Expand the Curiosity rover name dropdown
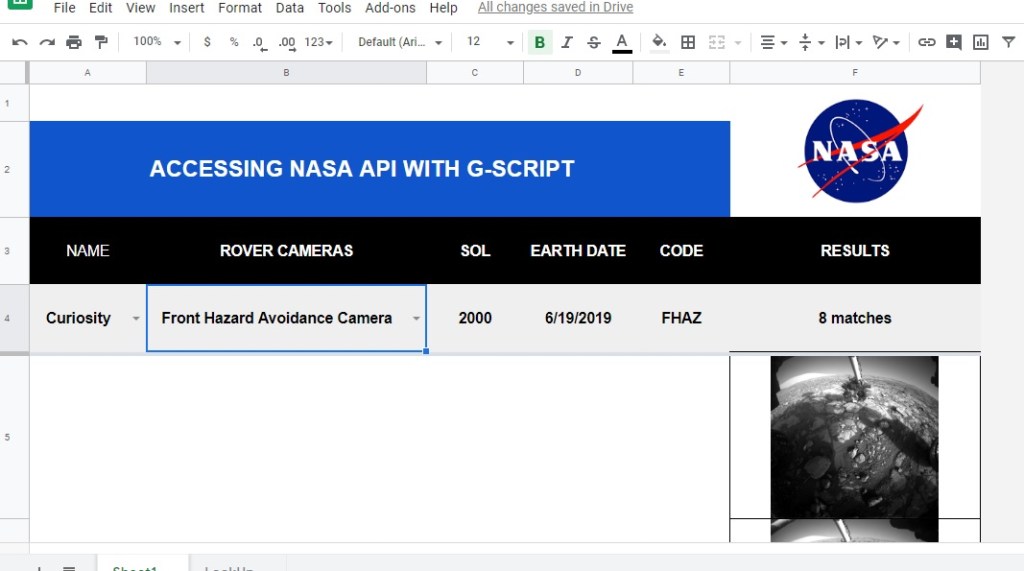 click(136, 319)
